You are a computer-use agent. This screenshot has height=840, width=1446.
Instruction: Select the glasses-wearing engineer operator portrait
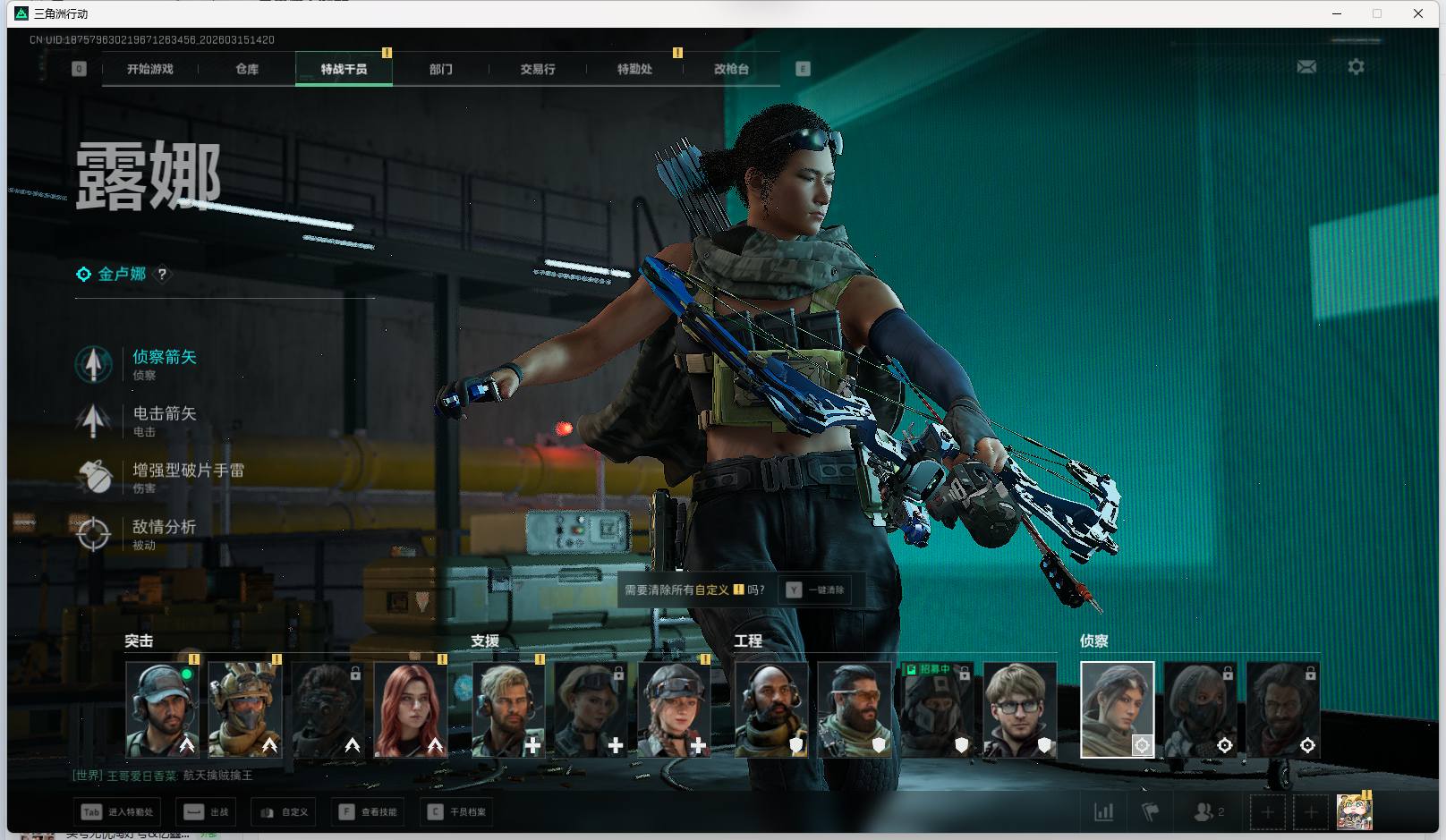[x=1020, y=710]
